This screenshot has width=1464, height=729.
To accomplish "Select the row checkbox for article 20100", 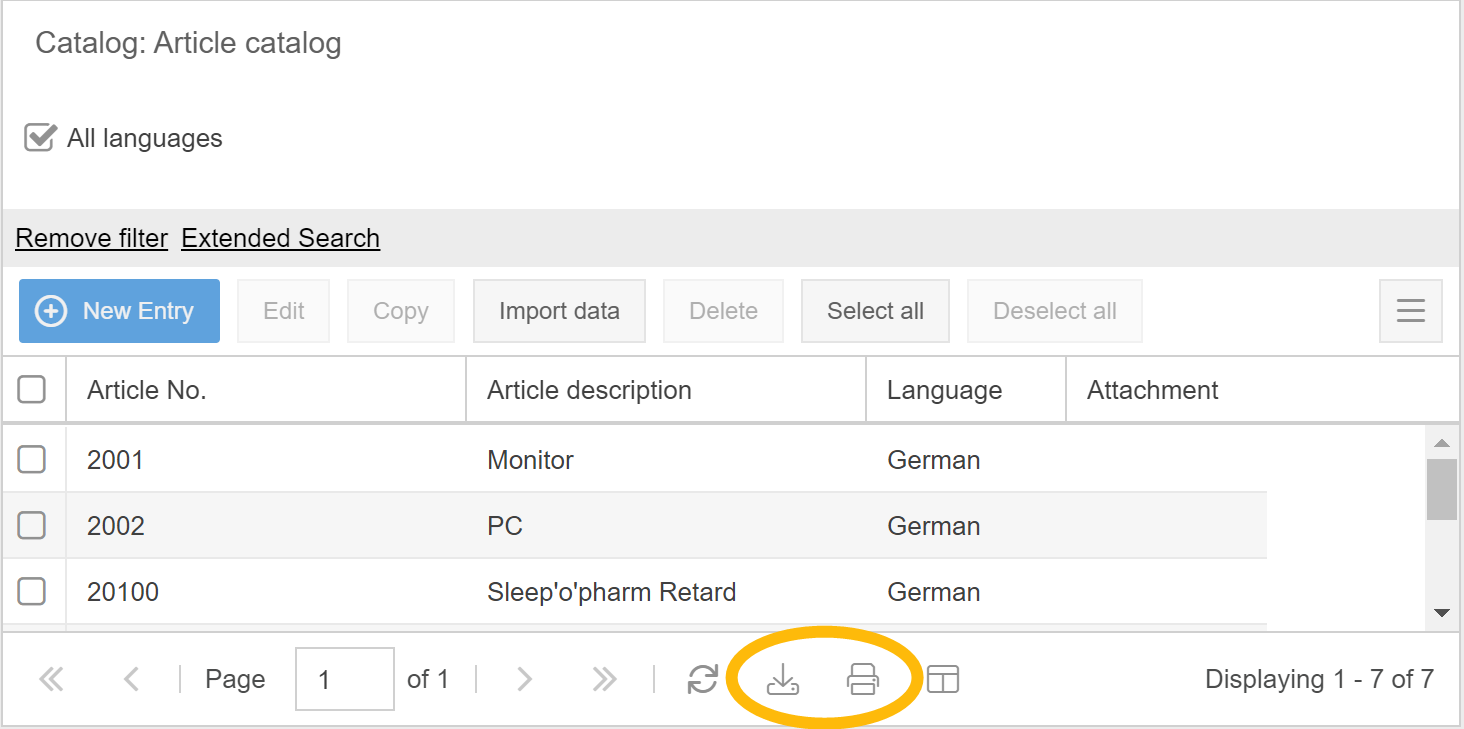I will tap(32, 592).
